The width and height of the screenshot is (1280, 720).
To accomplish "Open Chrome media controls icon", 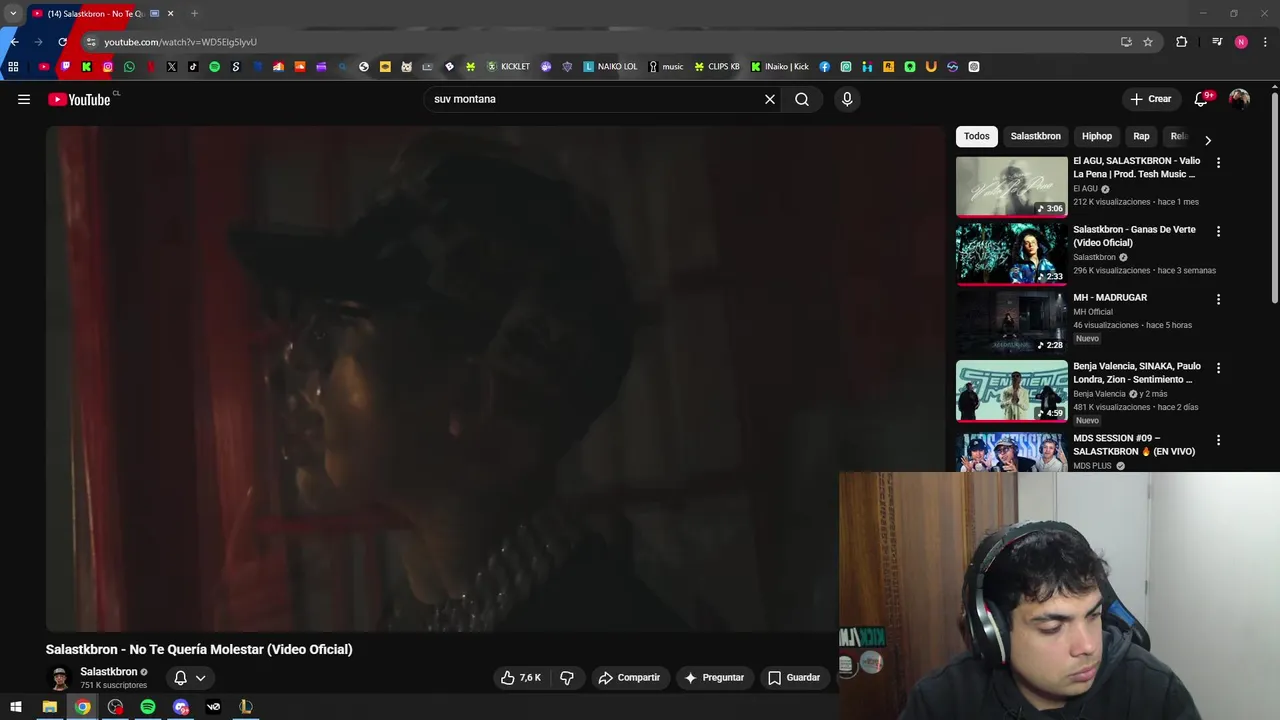I will pyautogui.click(x=1217, y=42).
